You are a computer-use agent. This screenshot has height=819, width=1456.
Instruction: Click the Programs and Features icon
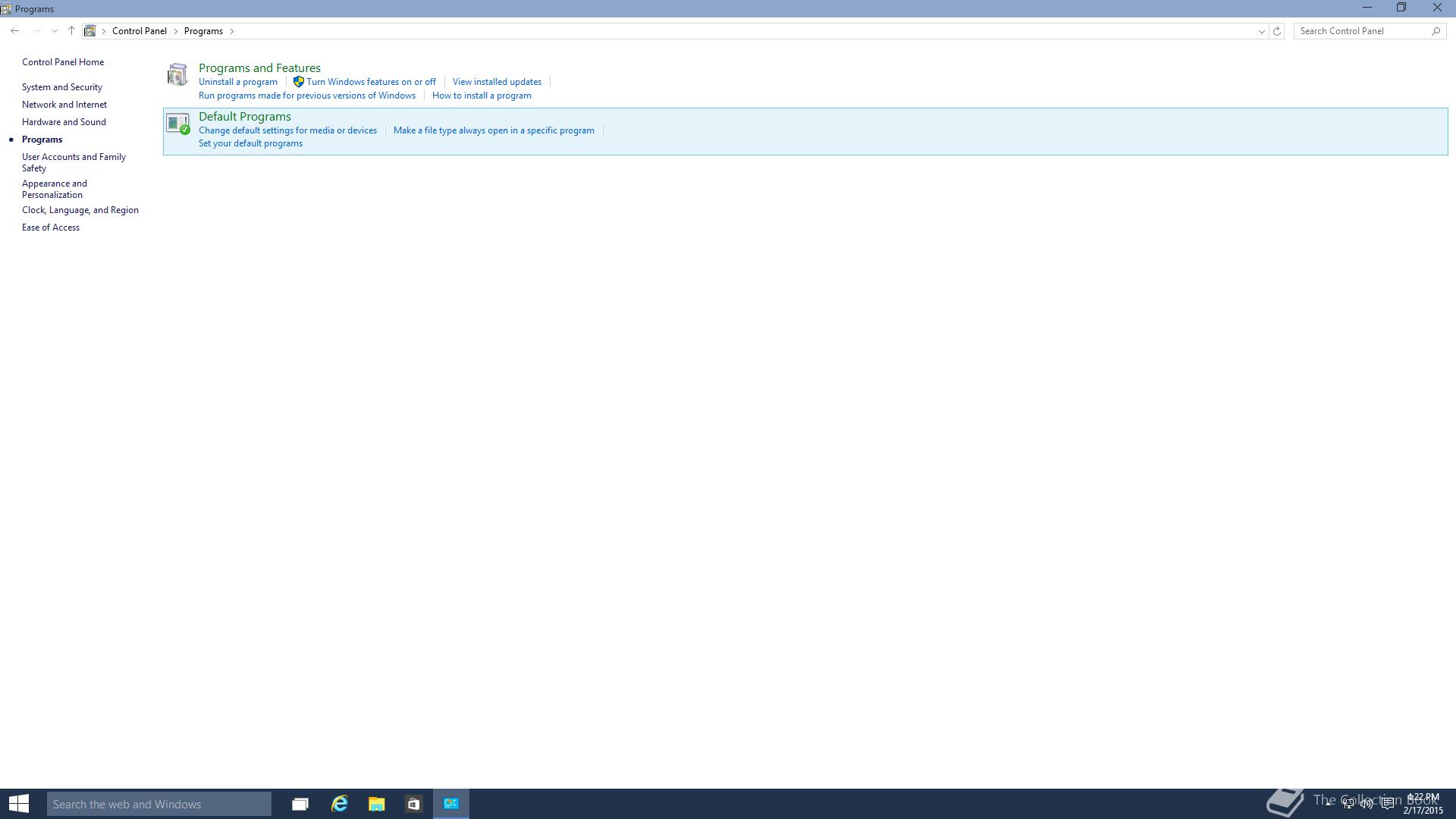pos(177,75)
